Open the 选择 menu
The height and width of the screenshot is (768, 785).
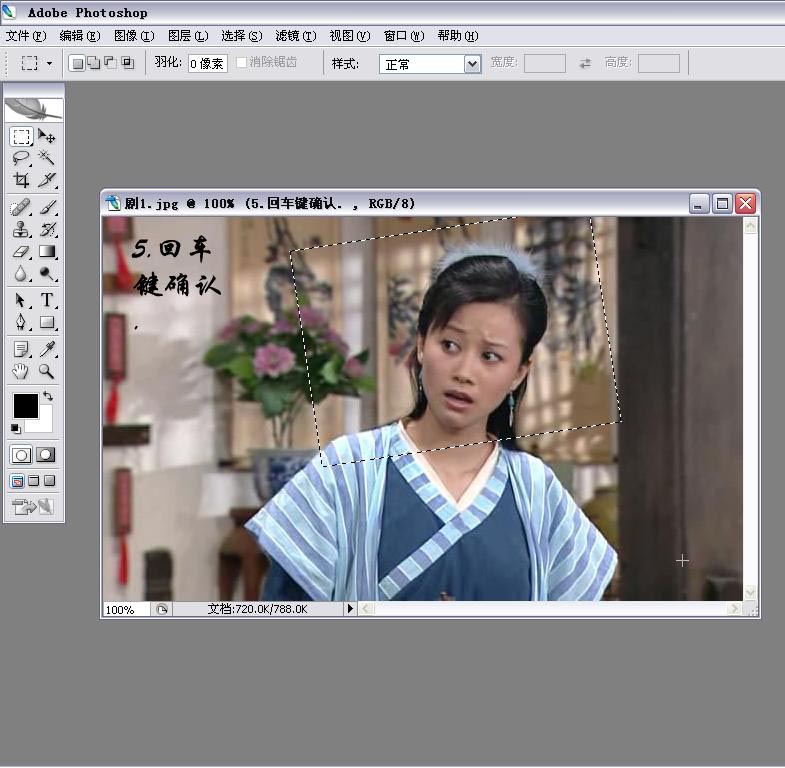[x=242, y=36]
